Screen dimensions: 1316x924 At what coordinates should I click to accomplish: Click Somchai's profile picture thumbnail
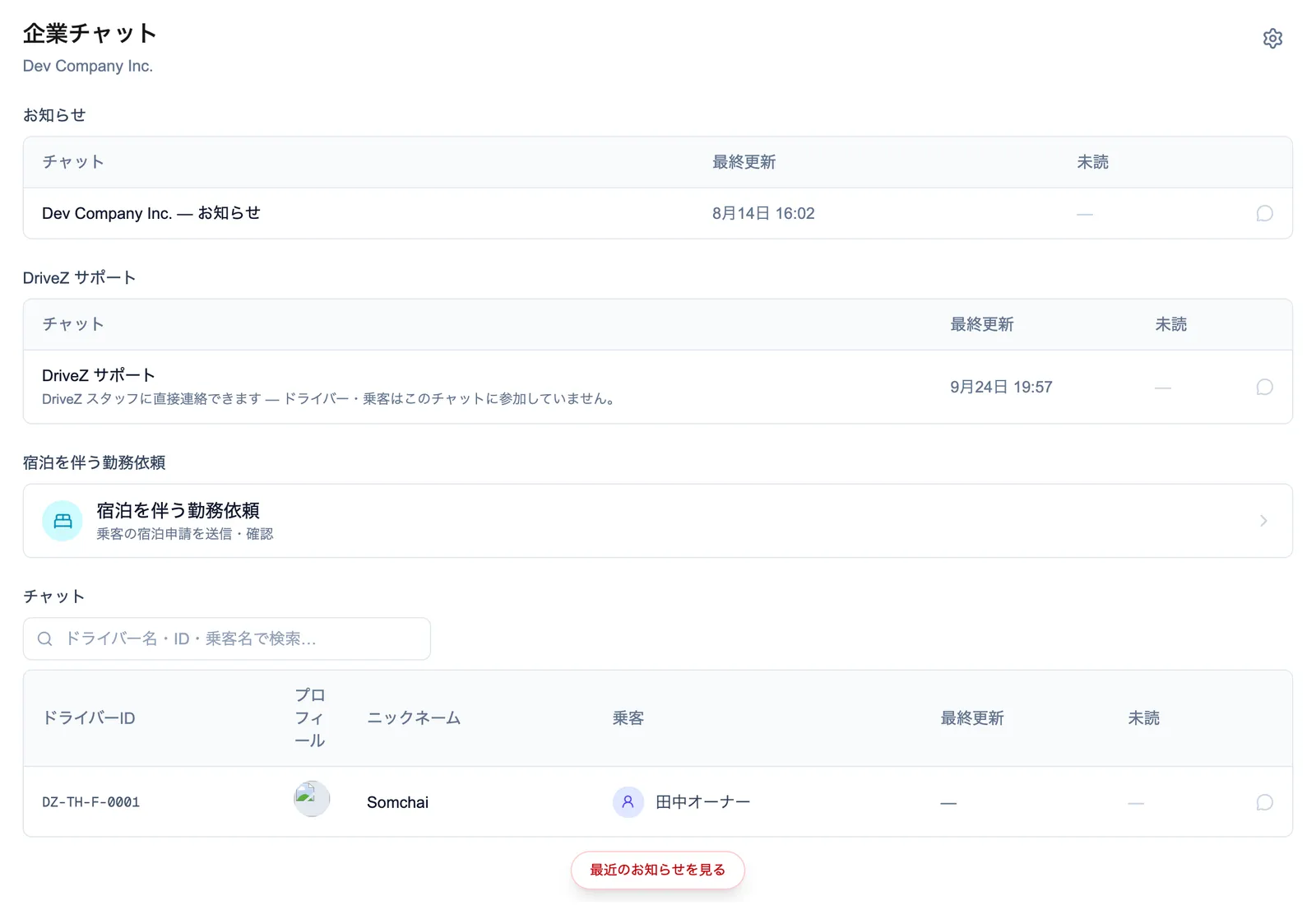(x=312, y=799)
